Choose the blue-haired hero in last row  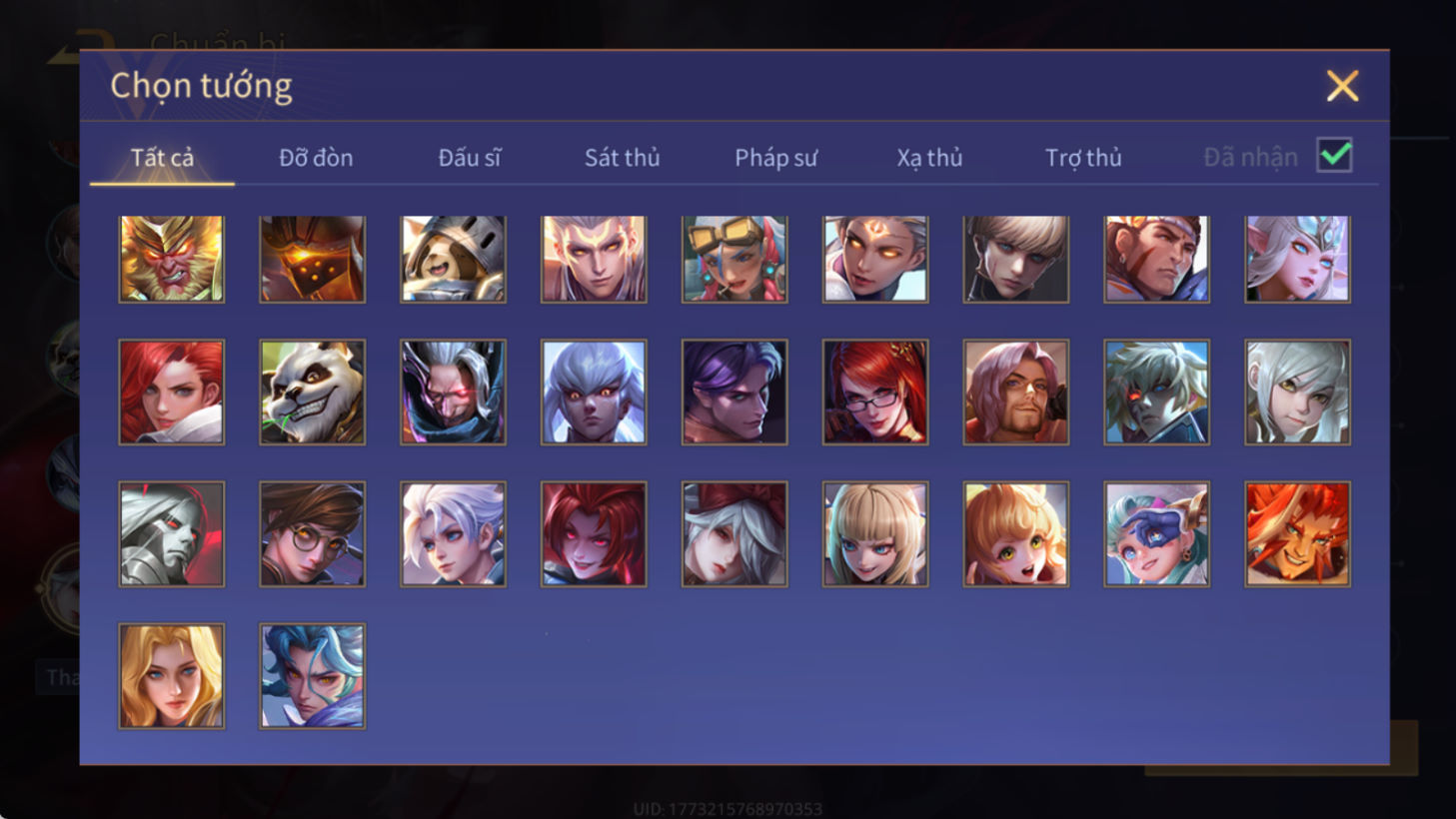pyautogui.click(x=312, y=676)
